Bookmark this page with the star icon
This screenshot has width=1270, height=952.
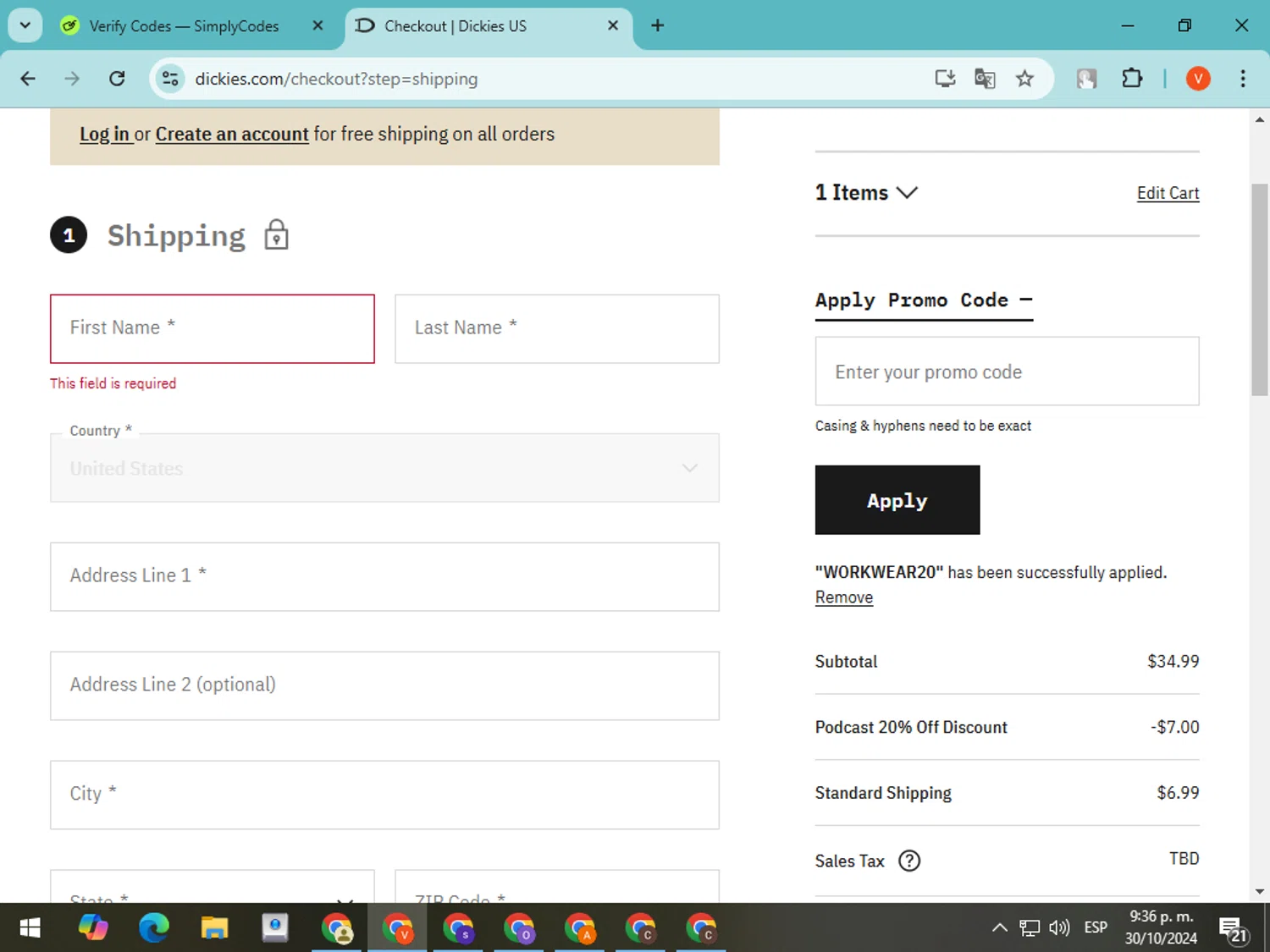point(1024,79)
